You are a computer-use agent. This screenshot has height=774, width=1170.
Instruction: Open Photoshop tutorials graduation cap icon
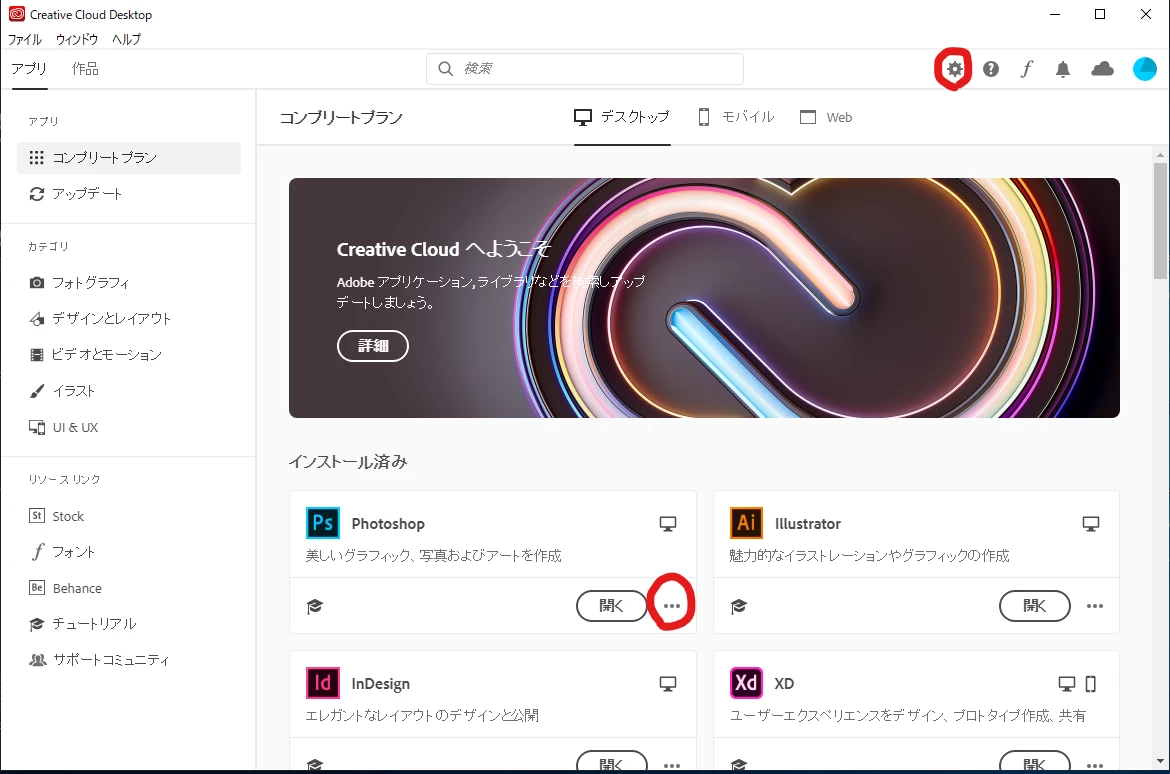click(315, 606)
